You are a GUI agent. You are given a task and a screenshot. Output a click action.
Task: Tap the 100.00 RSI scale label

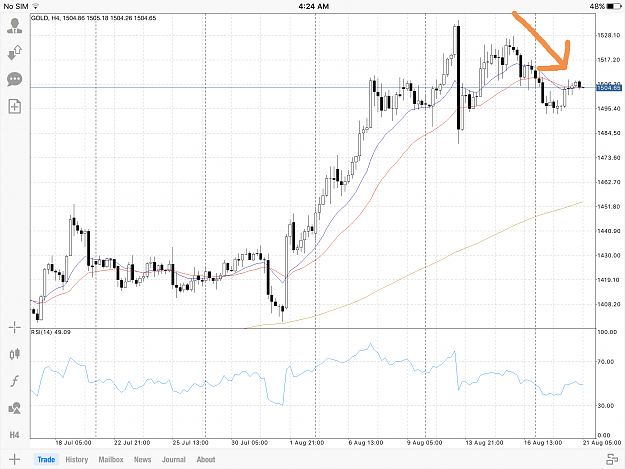pyautogui.click(x=607, y=332)
